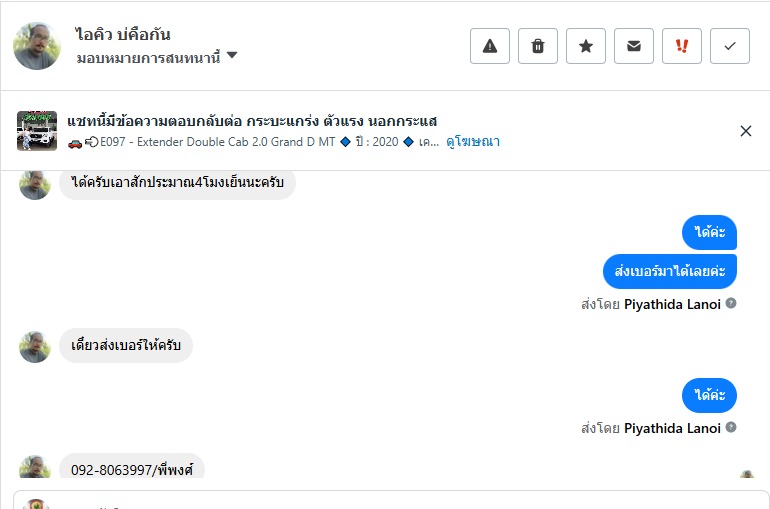Click the warning triangle report icon
Screen dimensions: 770x509
pos(490,46)
